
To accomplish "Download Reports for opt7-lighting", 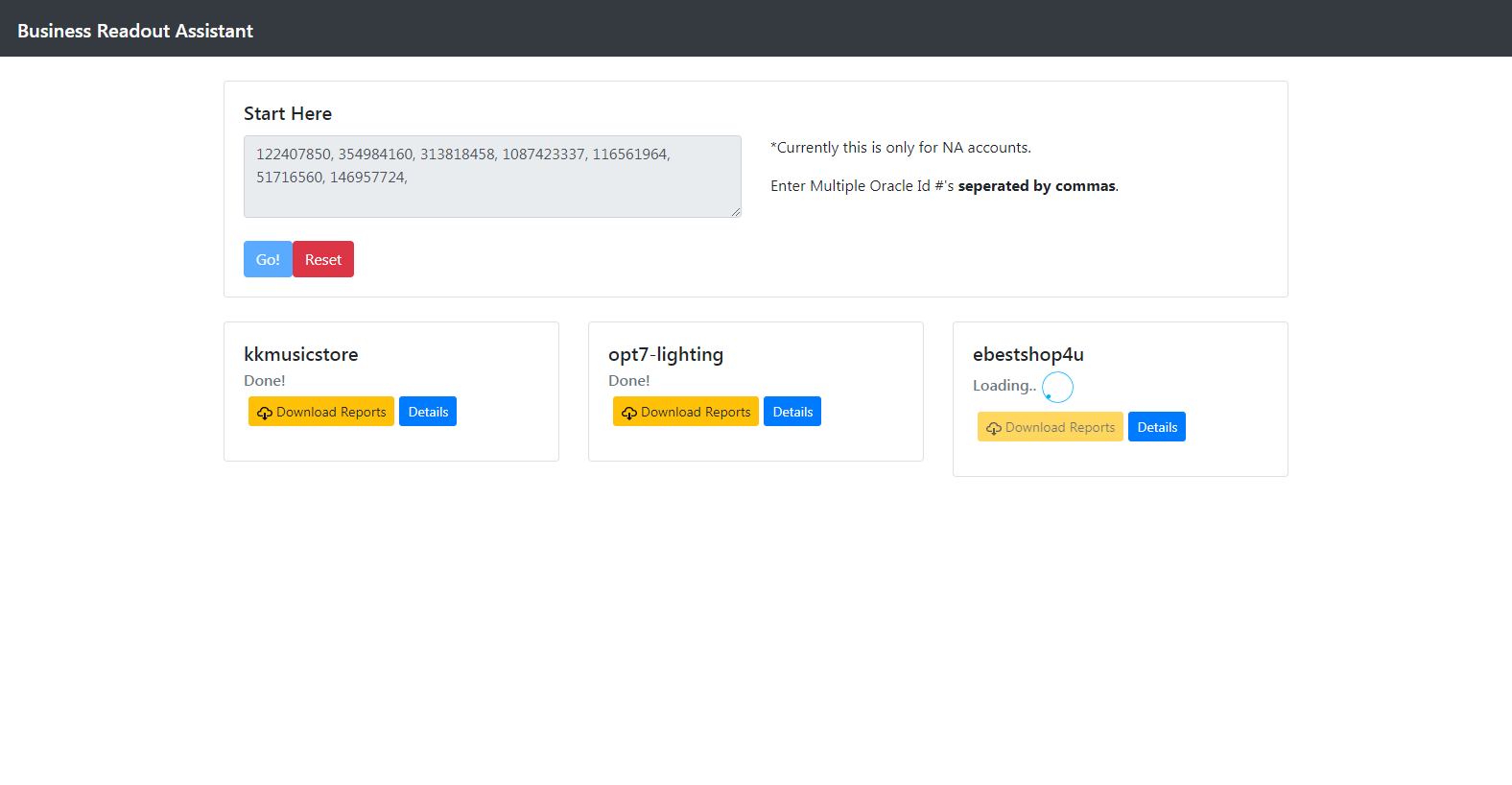I will (x=686, y=412).
